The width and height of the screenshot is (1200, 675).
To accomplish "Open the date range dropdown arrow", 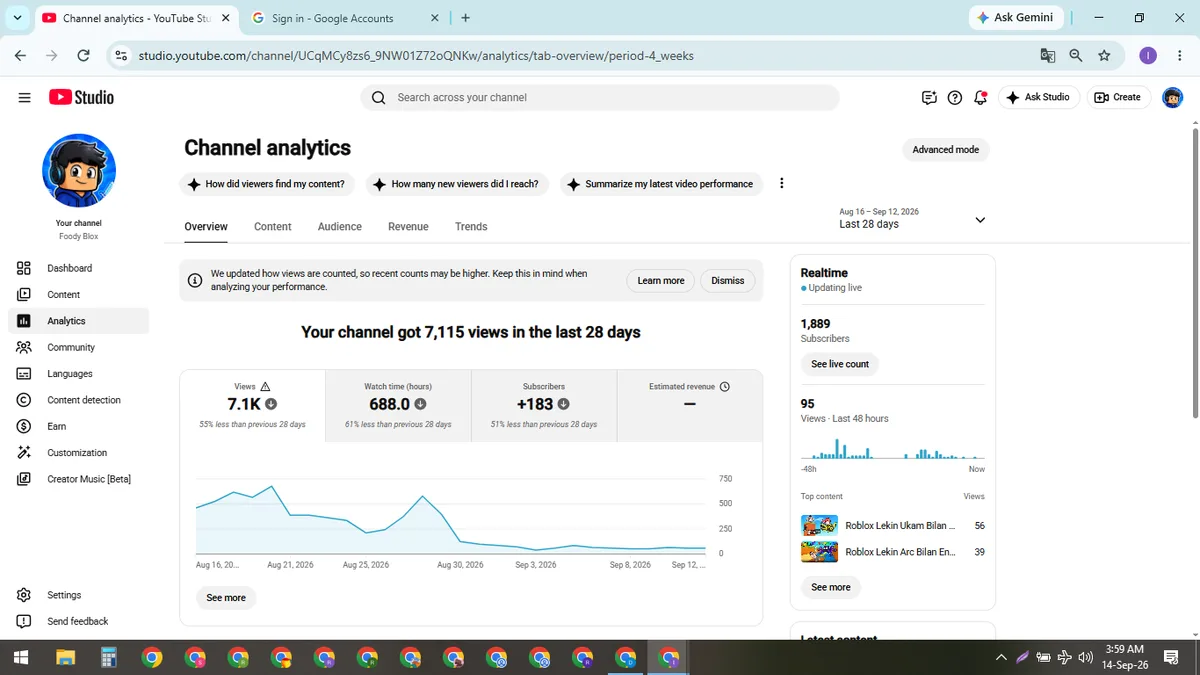I will point(980,220).
